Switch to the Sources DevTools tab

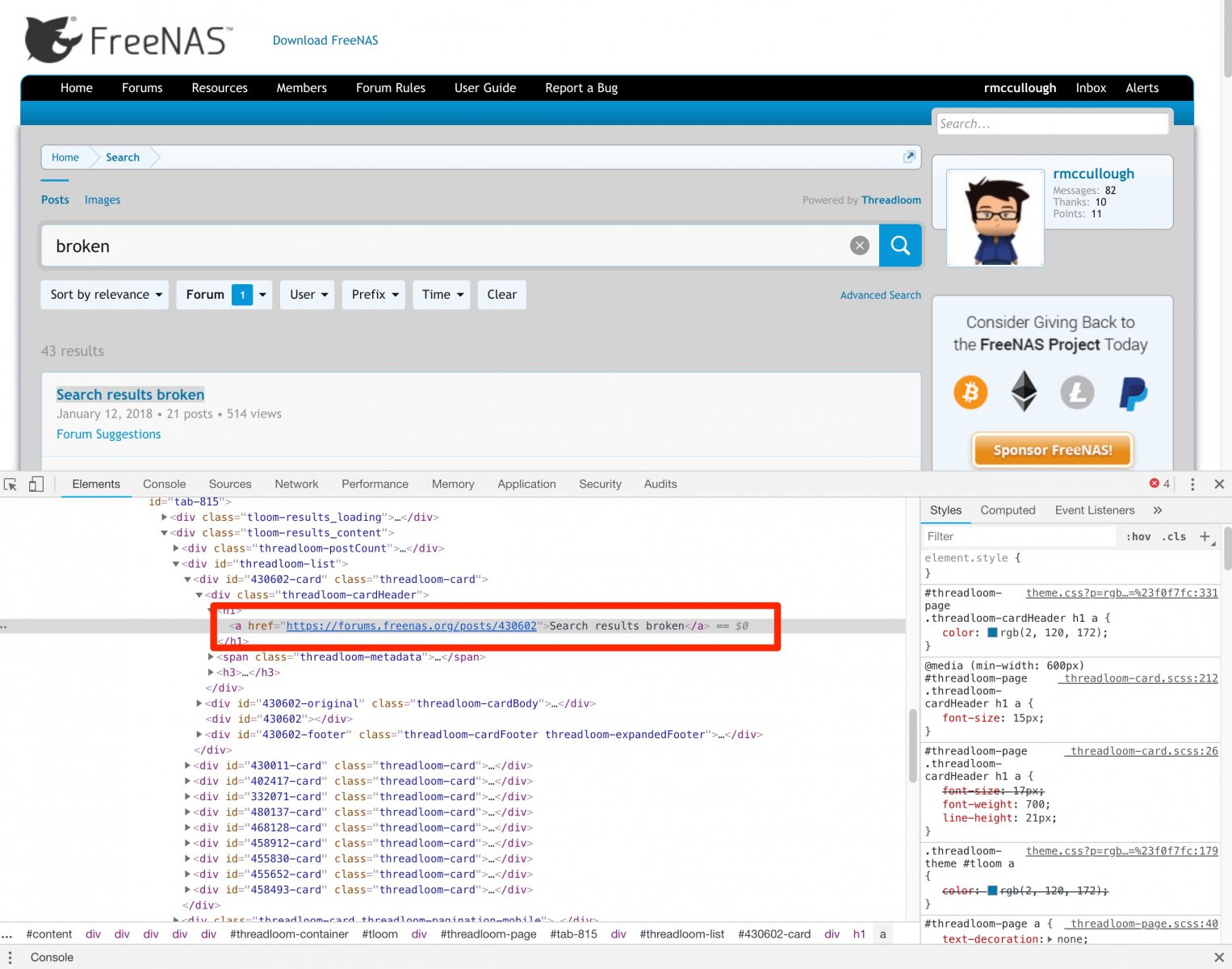point(230,484)
